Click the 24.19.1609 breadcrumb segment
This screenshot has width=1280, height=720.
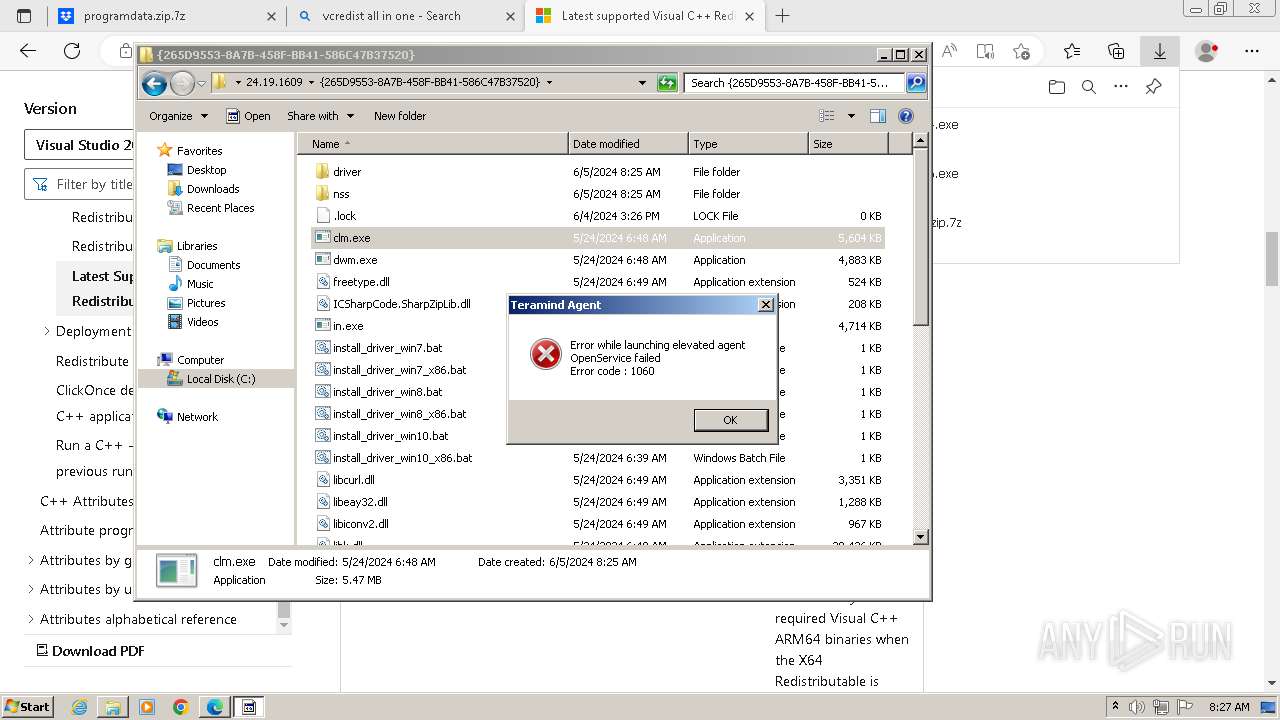tap(274, 83)
